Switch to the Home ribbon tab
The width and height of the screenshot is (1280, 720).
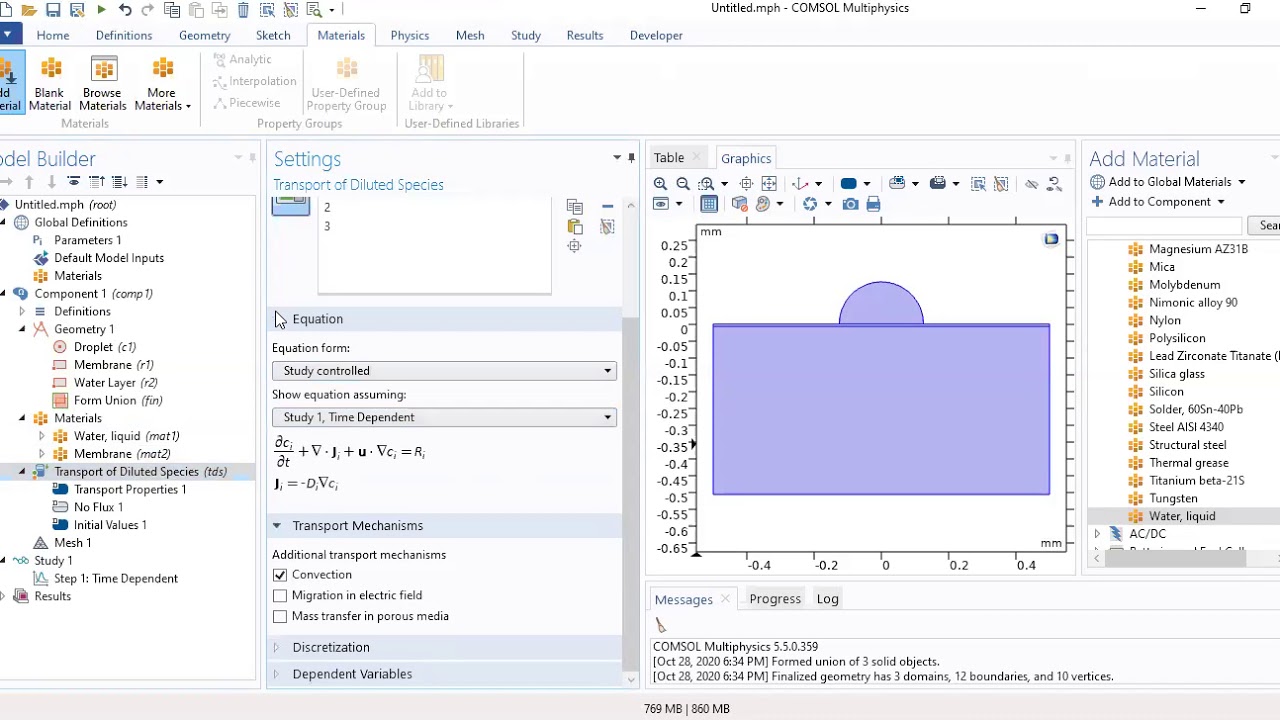coord(53,35)
